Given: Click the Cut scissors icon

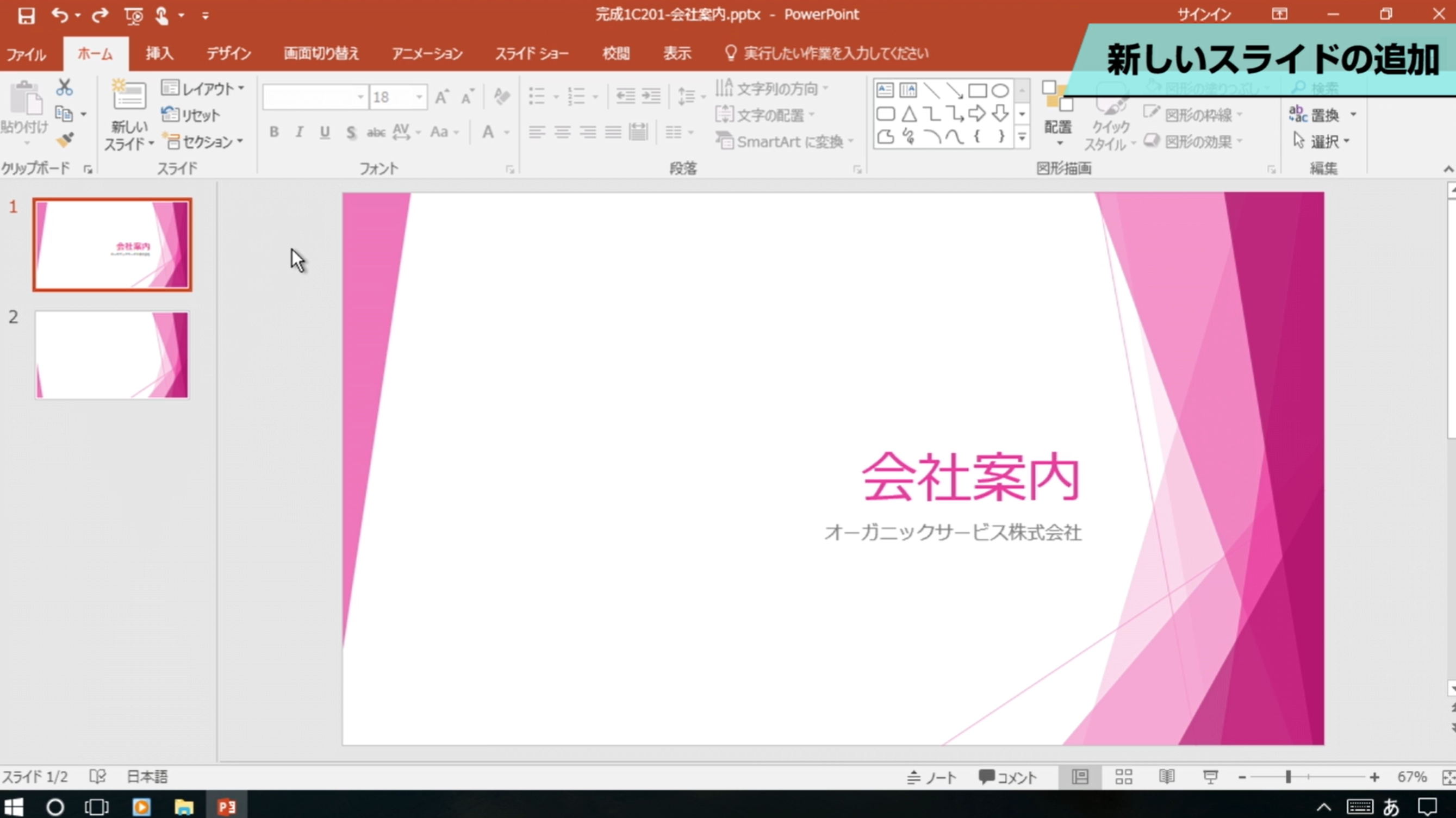Looking at the screenshot, I should (x=65, y=88).
